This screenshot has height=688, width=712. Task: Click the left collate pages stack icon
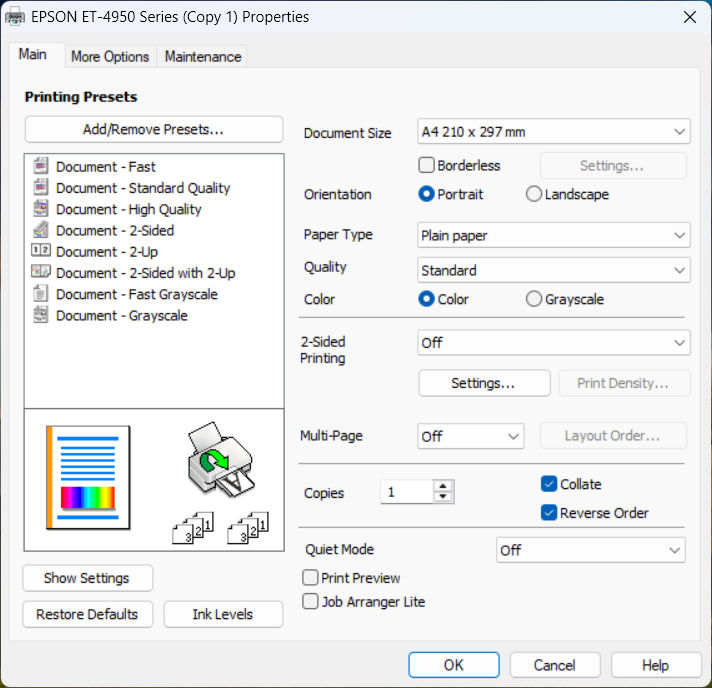pos(193,528)
